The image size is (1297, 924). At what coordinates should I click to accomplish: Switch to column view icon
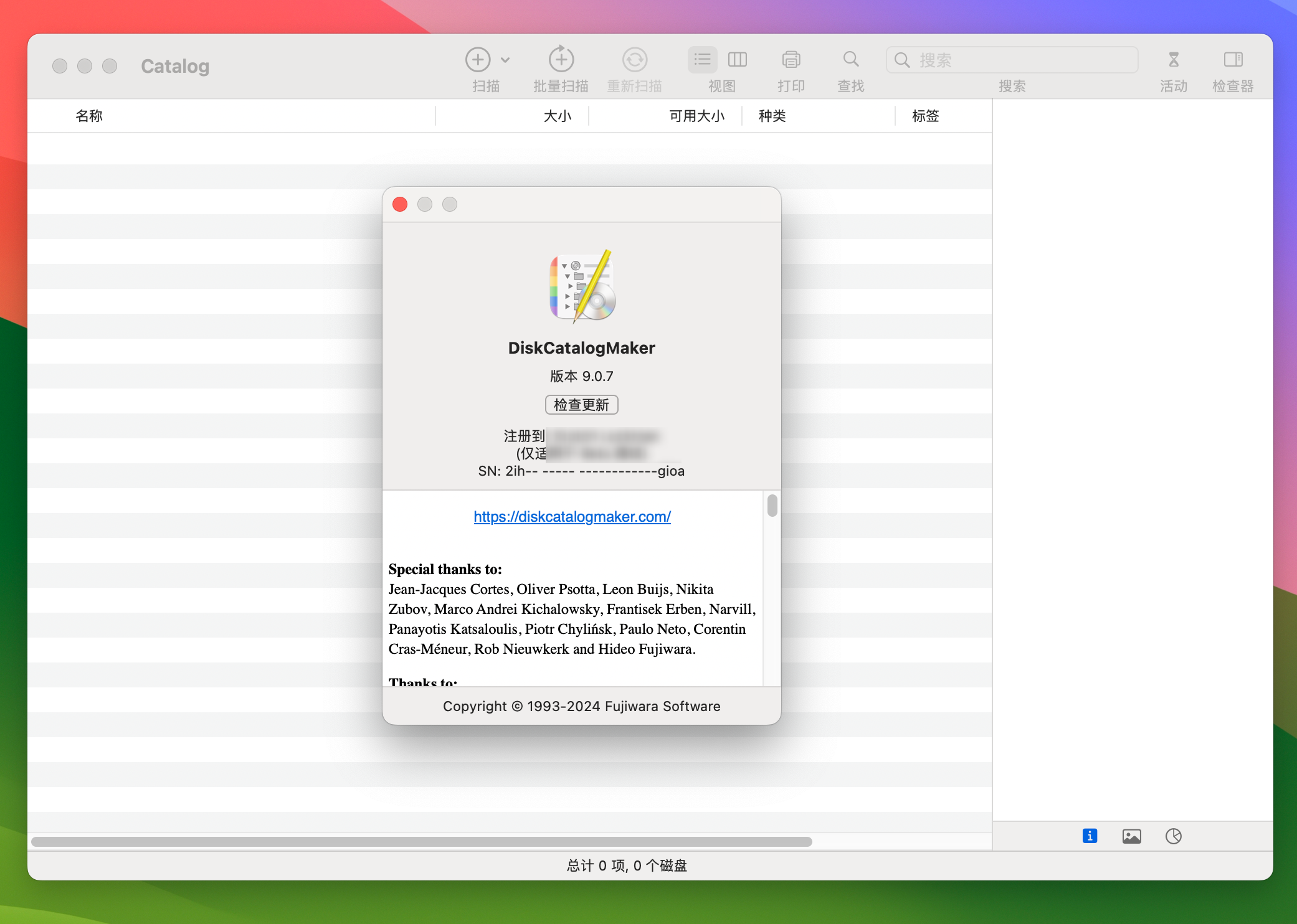tap(738, 60)
